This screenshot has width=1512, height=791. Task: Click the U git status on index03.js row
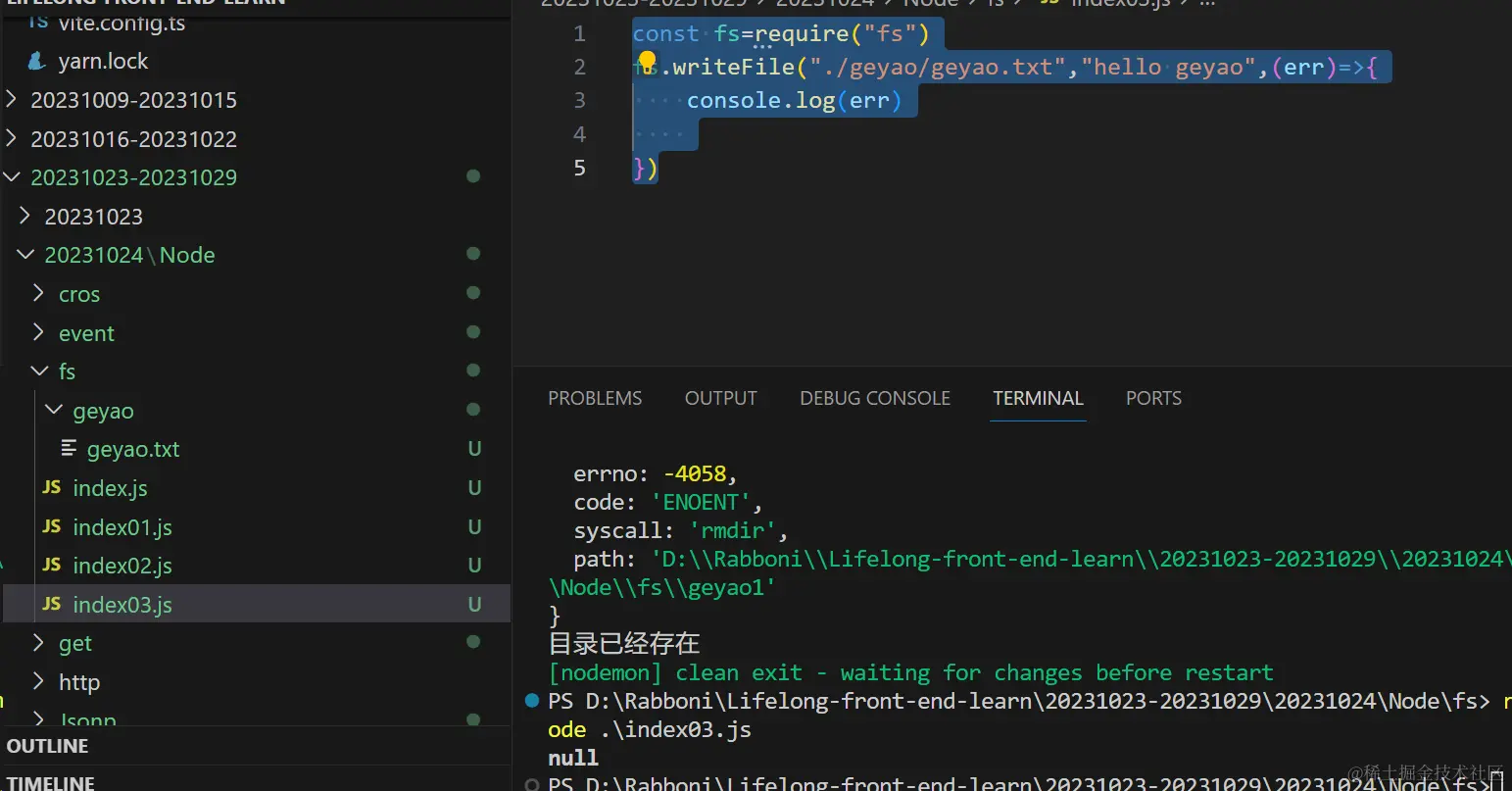[x=474, y=604]
